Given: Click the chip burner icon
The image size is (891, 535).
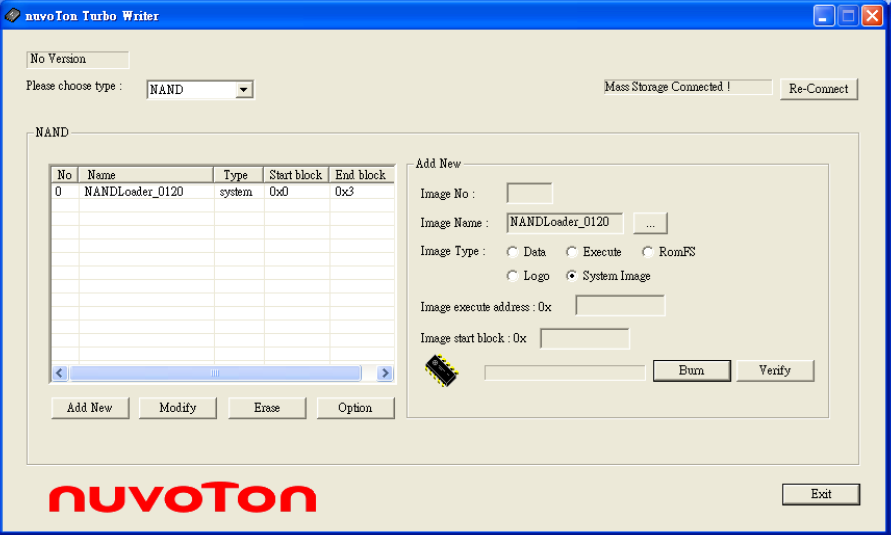Looking at the screenshot, I should pos(442,371).
